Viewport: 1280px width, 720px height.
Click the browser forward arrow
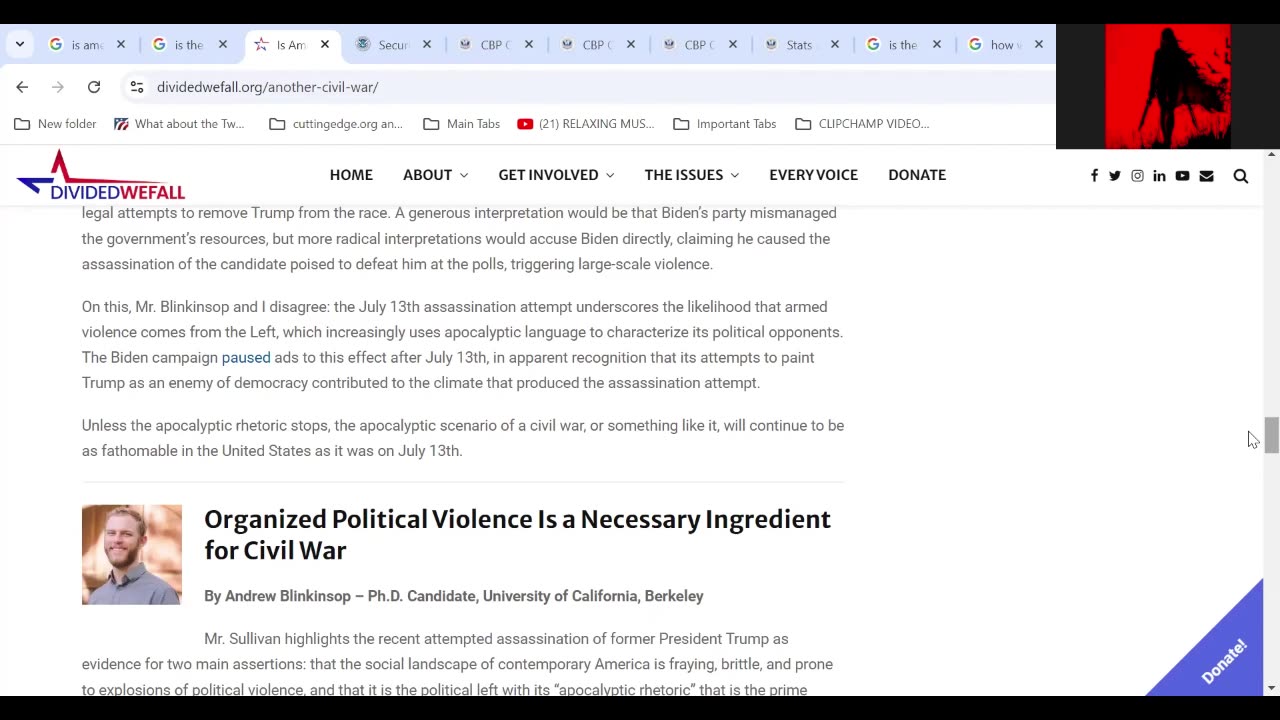click(x=58, y=87)
